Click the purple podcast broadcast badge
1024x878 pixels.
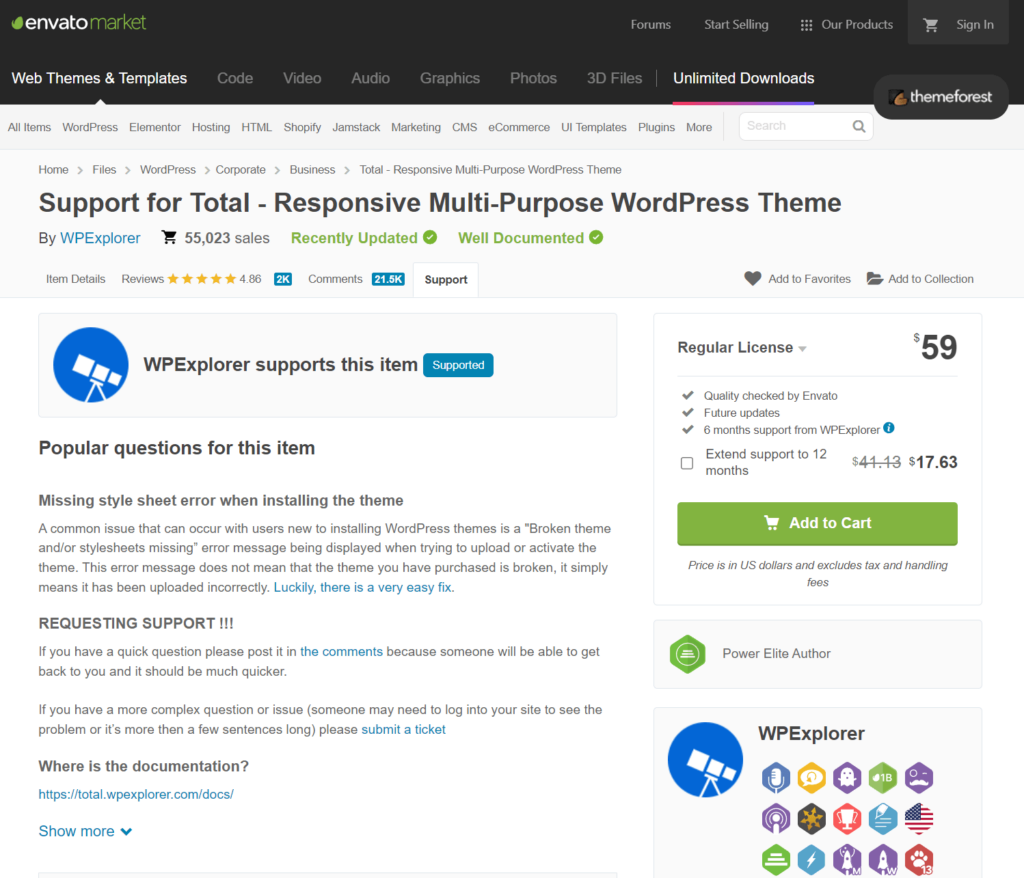click(x=776, y=819)
